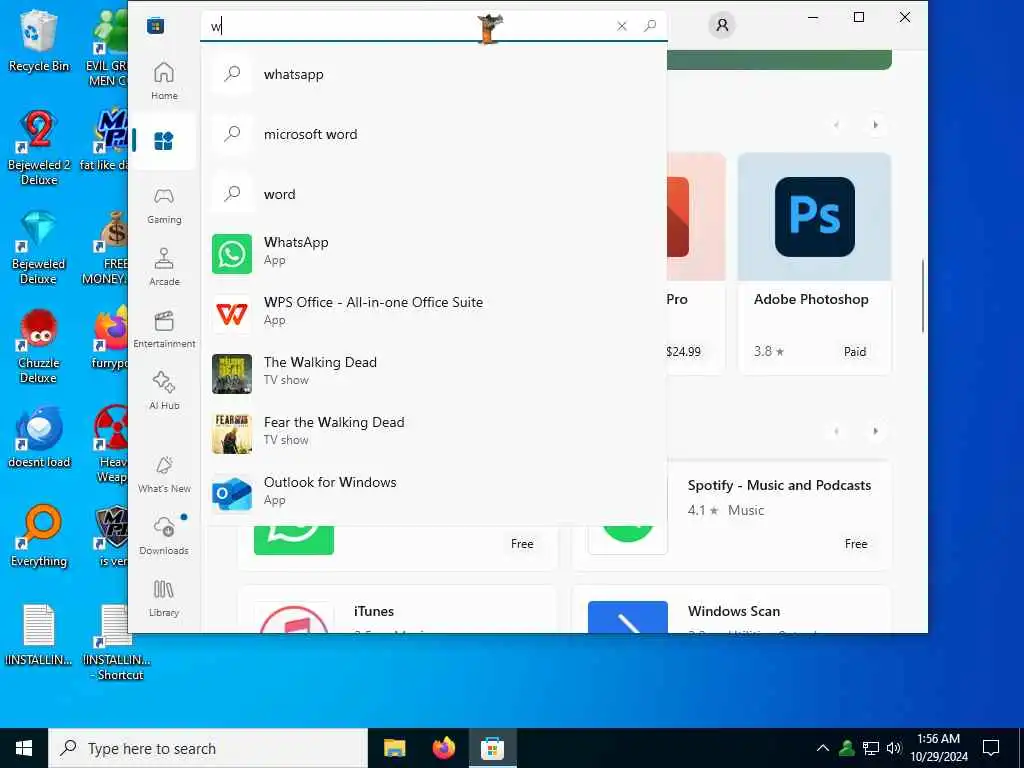
Task: Open Spotify - Music and Podcasts card
Action: coord(779,515)
